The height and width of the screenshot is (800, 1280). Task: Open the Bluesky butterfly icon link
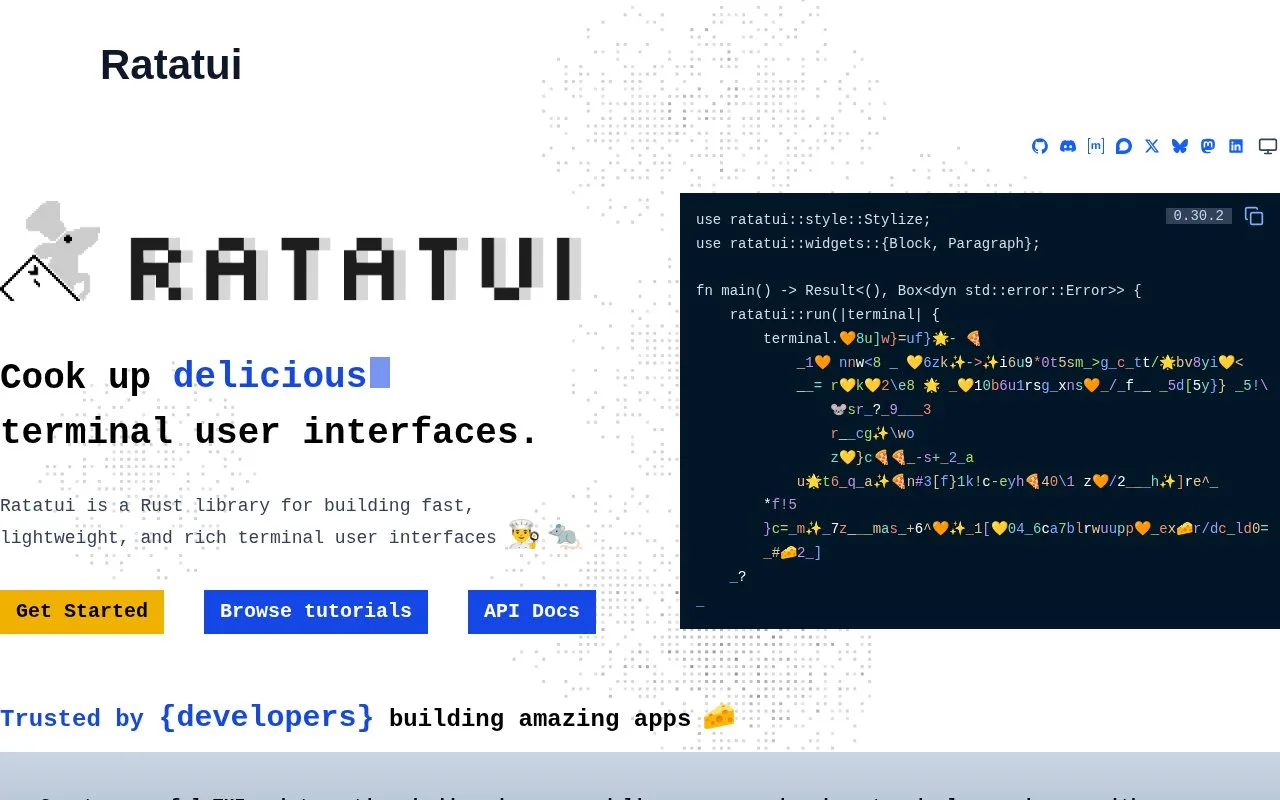1180,146
